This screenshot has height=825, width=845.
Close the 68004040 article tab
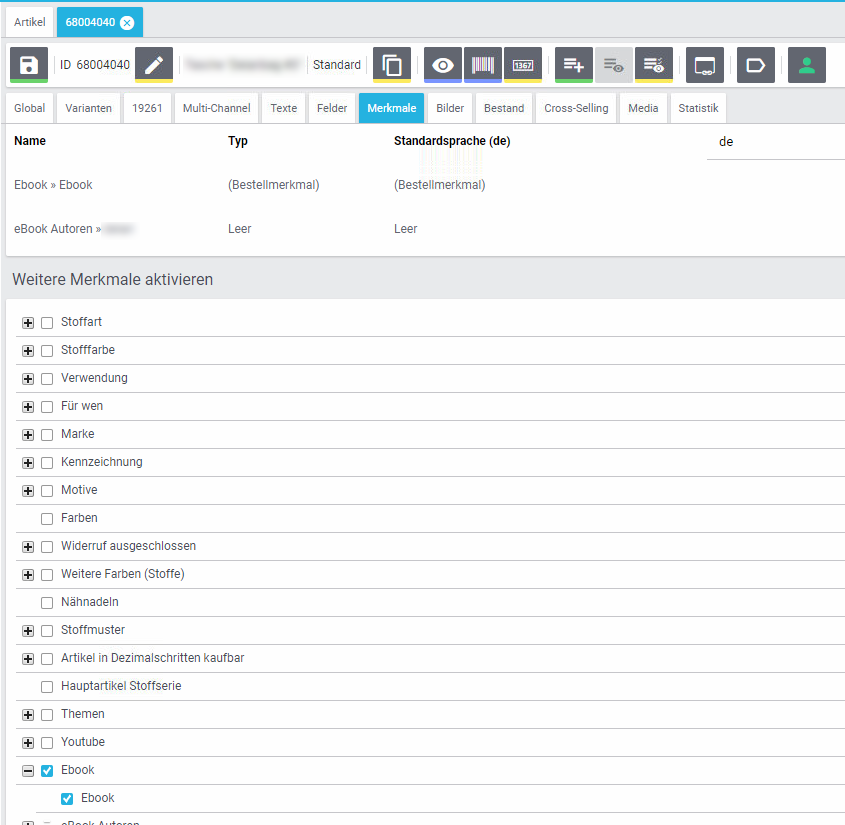click(127, 23)
